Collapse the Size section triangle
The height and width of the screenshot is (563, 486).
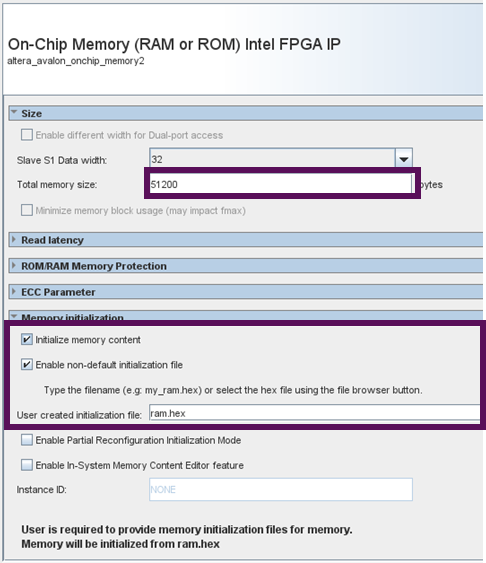click(x=14, y=112)
